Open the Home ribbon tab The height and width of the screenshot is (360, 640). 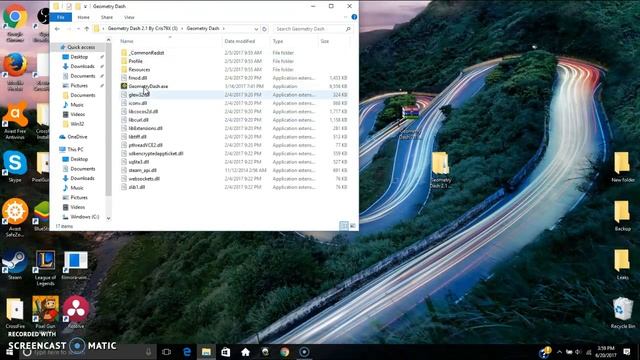click(x=83, y=17)
